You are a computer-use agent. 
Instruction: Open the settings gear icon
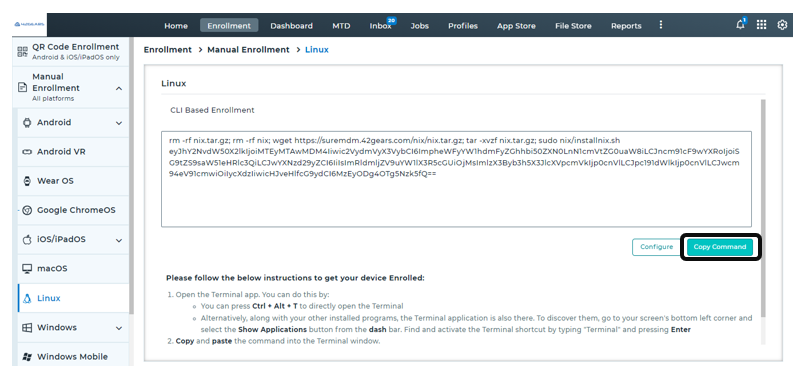pos(782,25)
